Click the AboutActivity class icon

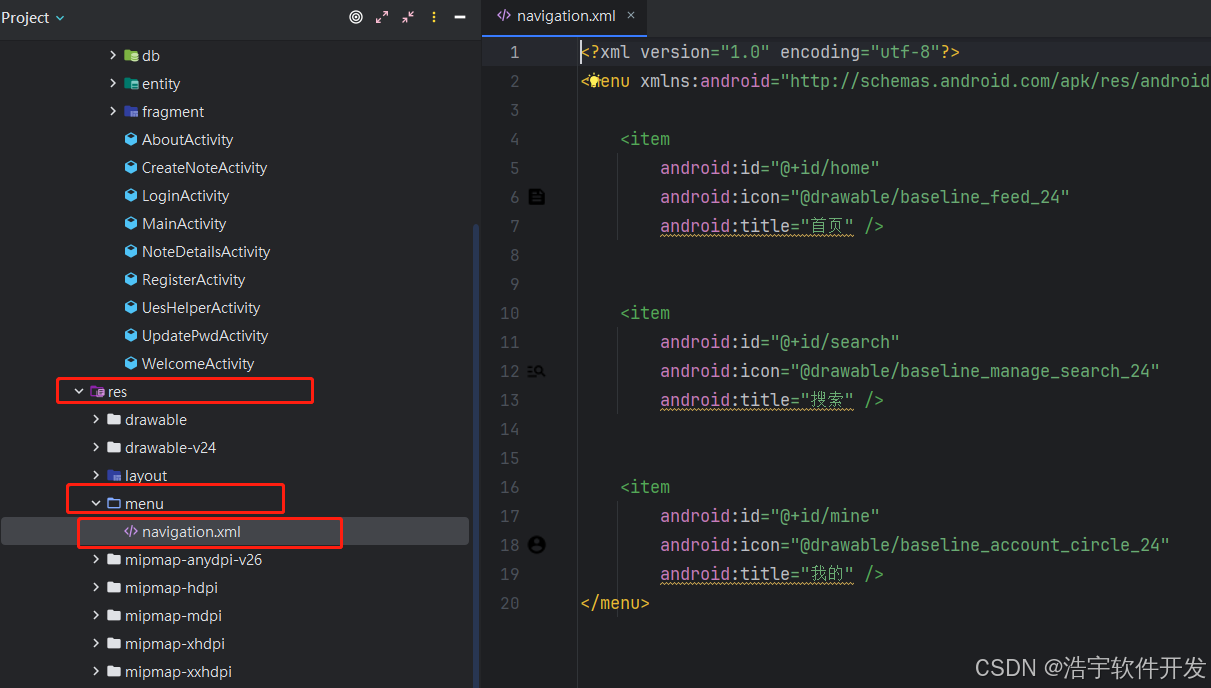pyautogui.click(x=131, y=140)
